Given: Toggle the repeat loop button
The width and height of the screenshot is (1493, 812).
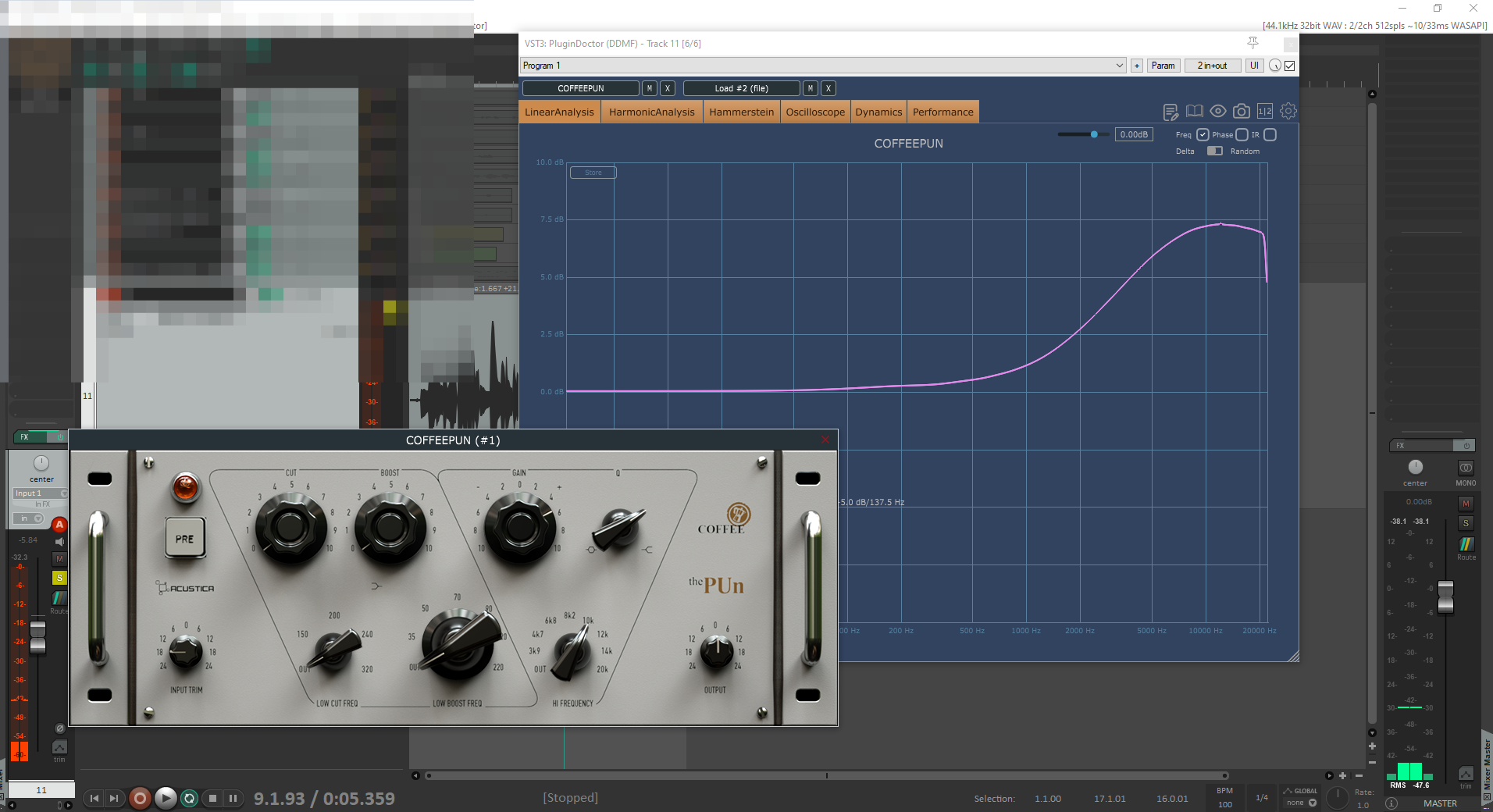Looking at the screenshot, I should 190,798.
